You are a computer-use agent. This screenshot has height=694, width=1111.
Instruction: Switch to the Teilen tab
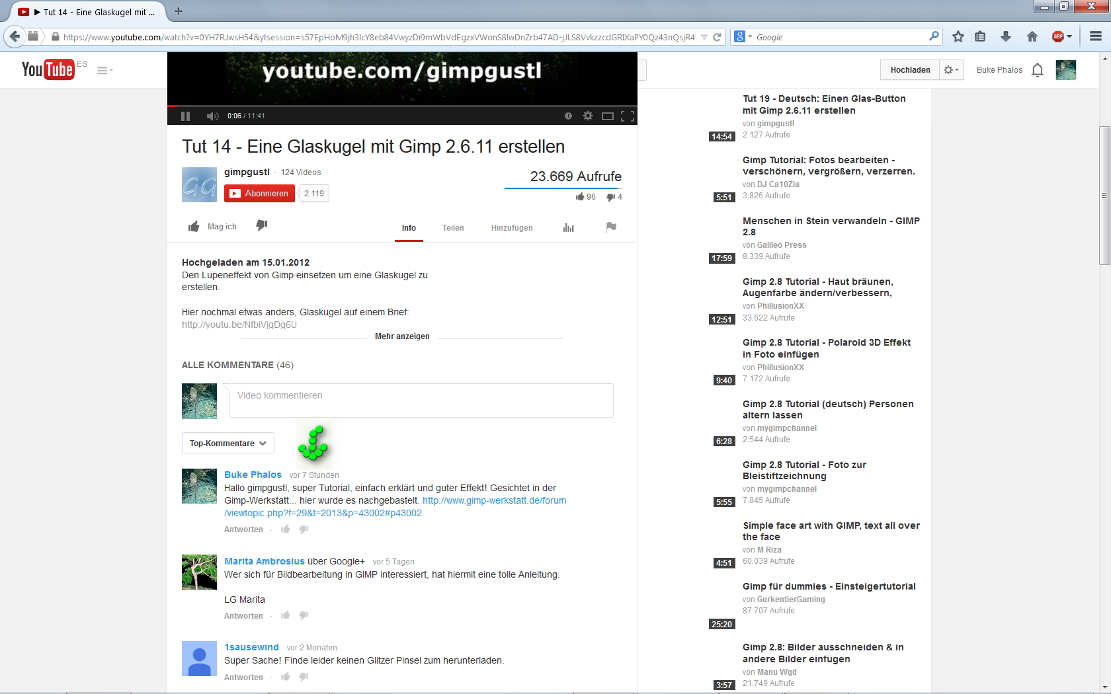(453, 228)
